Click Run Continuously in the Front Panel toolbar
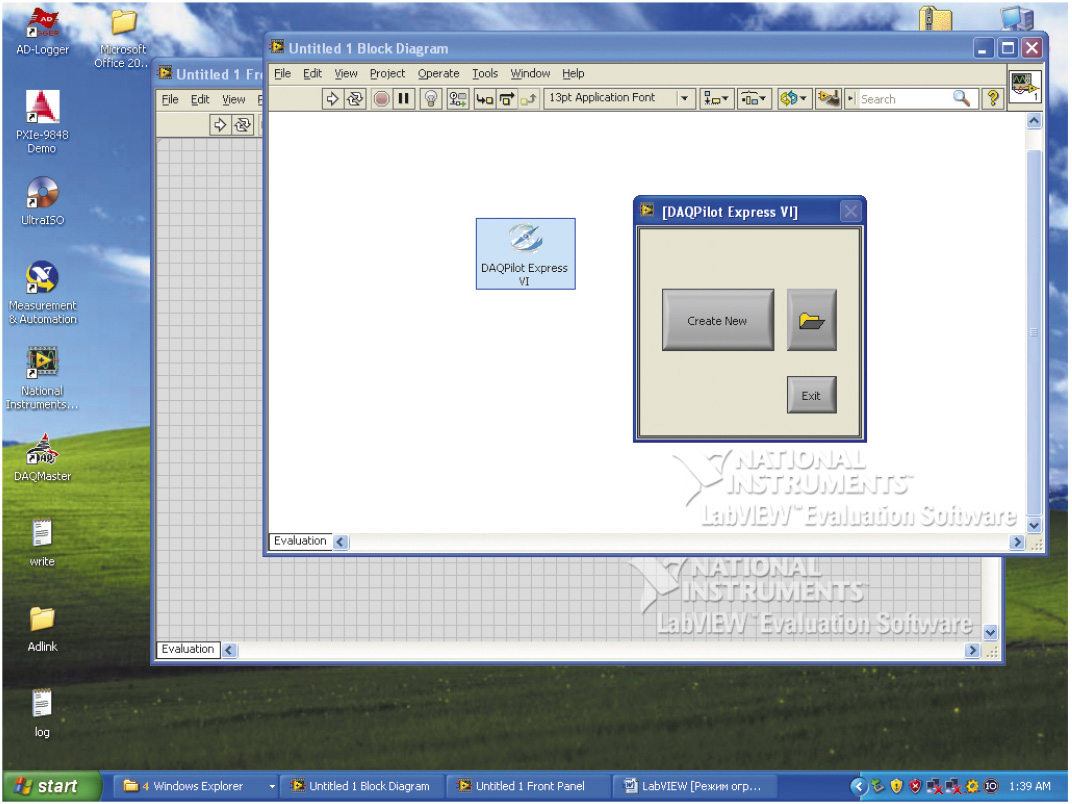This screenshot has width=1072, height=804. tap(243, 125)
